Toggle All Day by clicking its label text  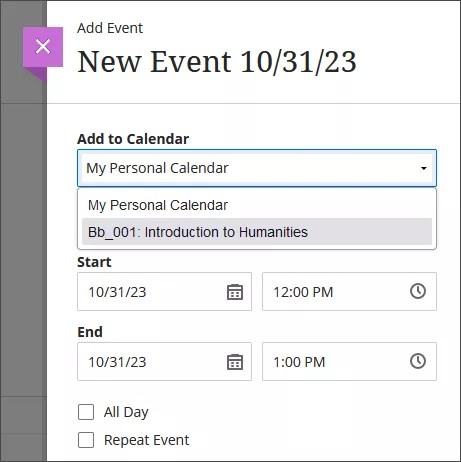(126, 412)
